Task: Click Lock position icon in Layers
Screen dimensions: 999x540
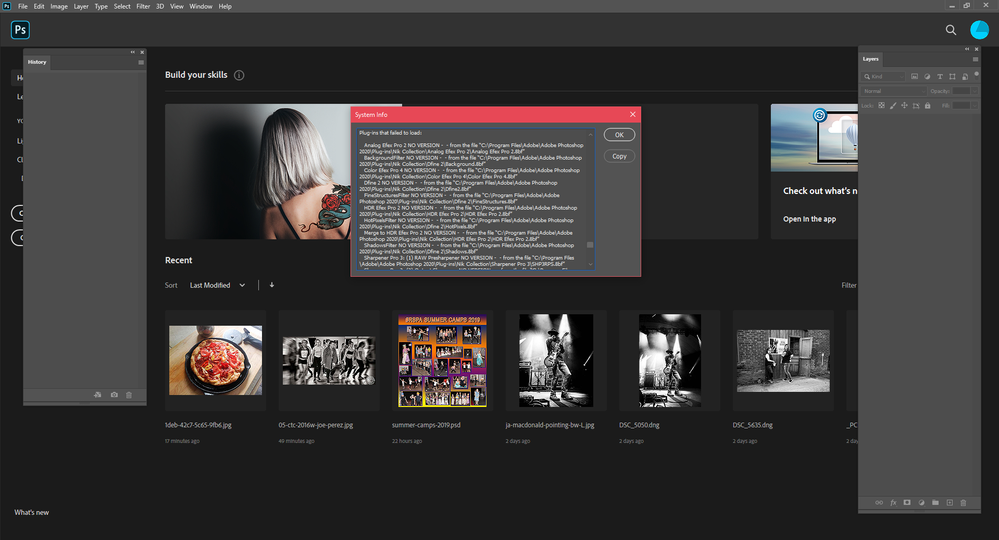Action: click(x=904, y=106)
